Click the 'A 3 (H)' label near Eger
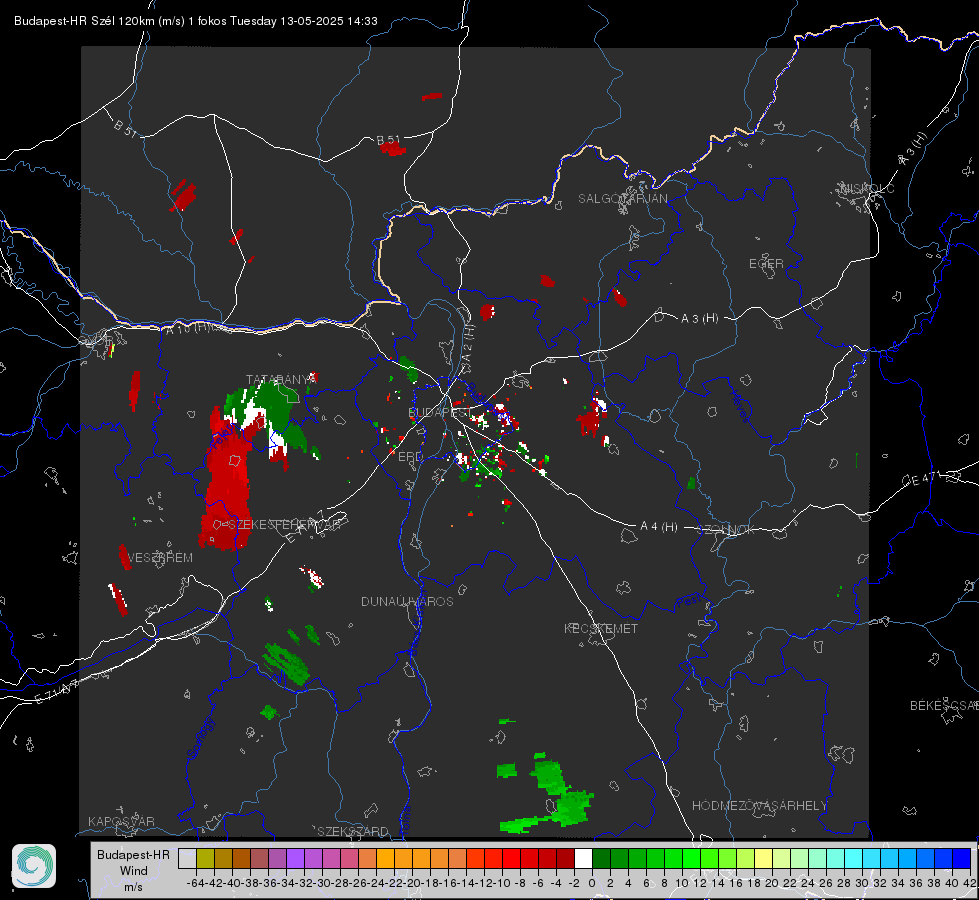 (x=699, y=319)
